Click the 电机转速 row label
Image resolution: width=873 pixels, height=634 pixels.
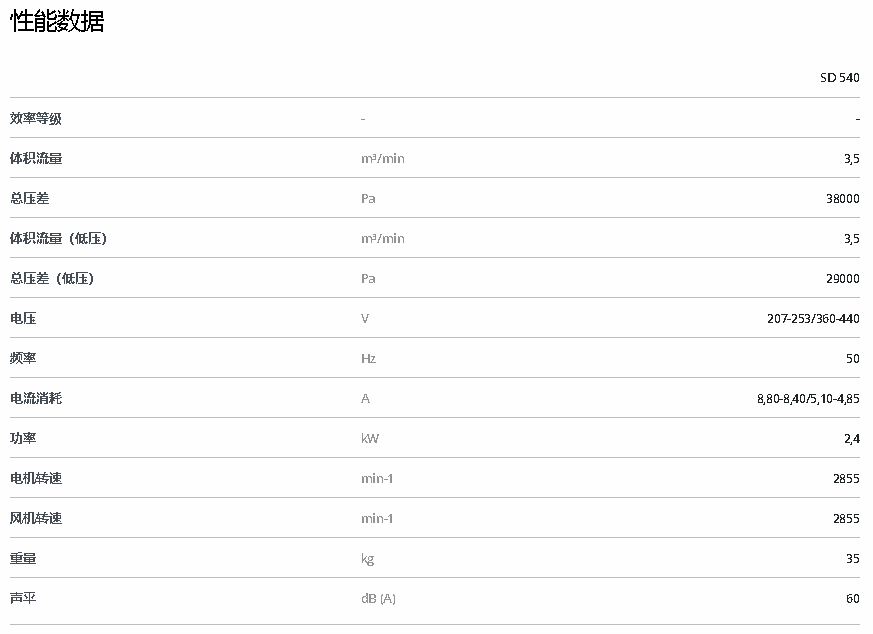36,479
